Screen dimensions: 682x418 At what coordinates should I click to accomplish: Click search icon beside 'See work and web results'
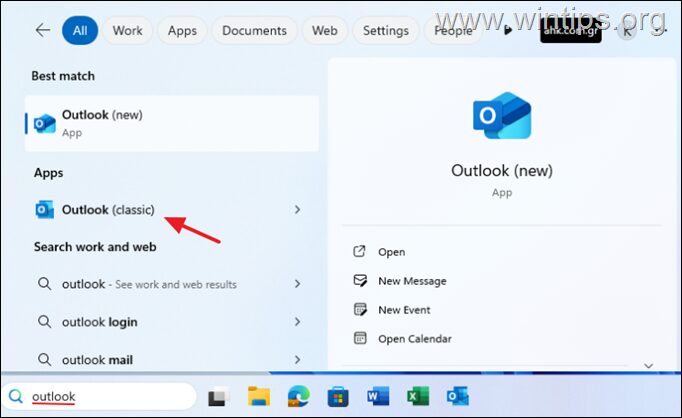pyautogui.click(x=44, y=284)
